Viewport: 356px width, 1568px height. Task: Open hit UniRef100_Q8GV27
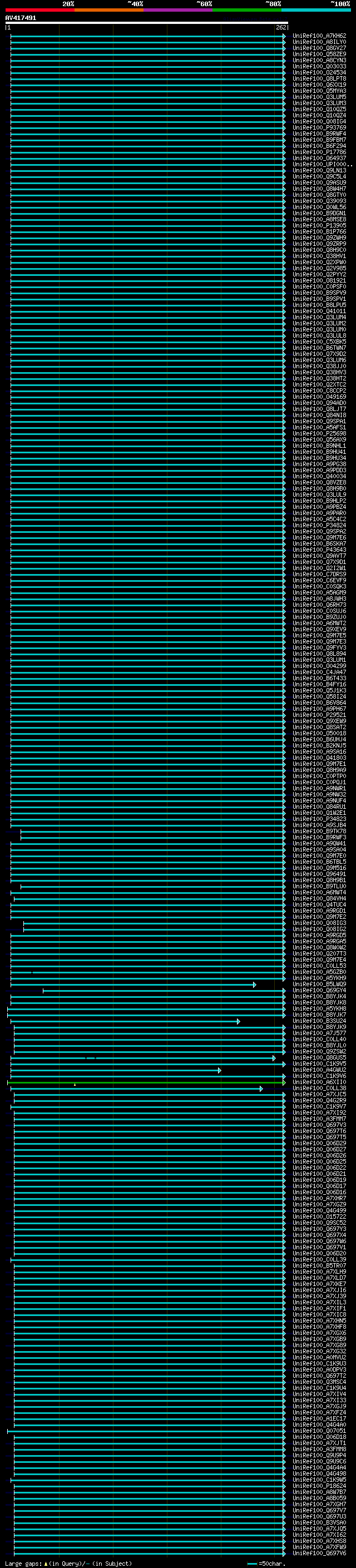(319, 48)
